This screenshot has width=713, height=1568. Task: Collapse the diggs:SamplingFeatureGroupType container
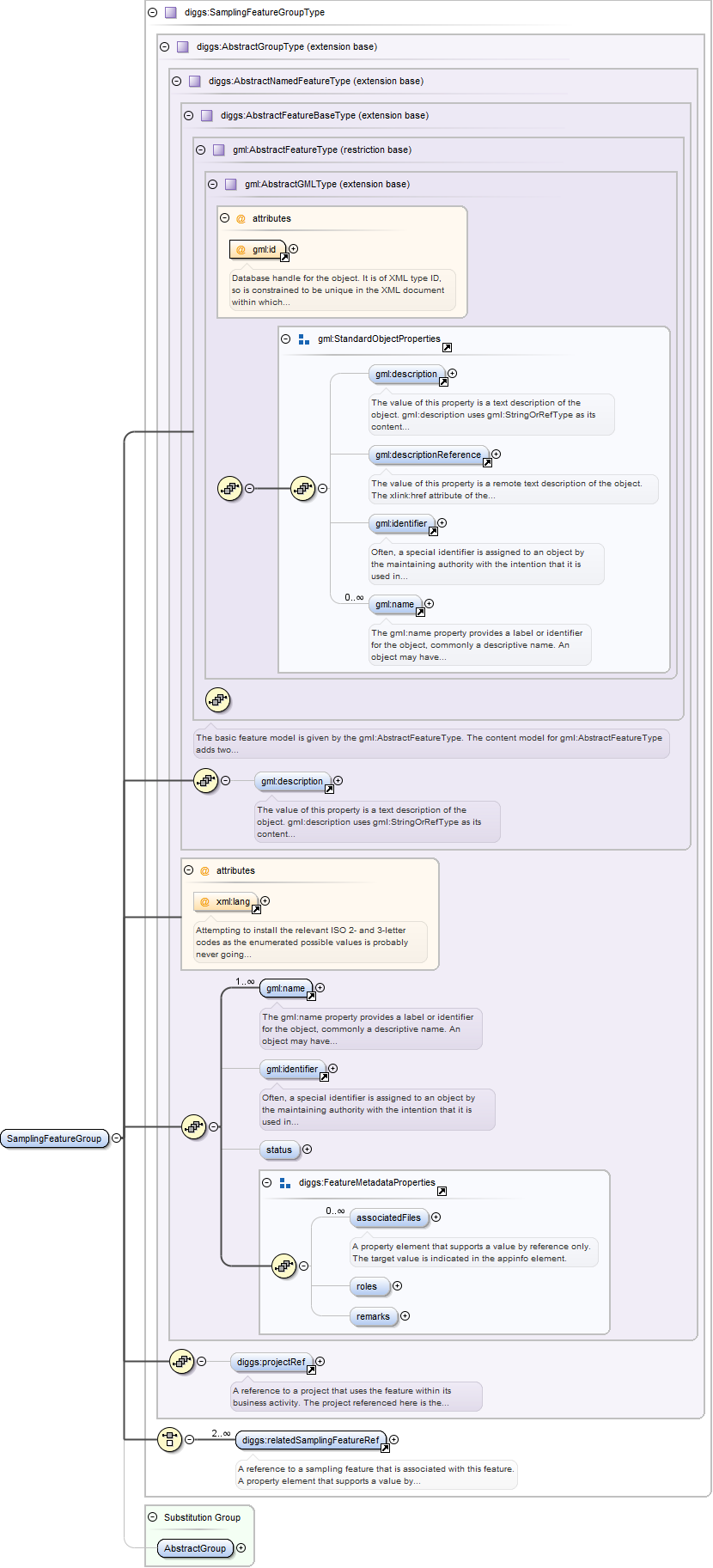coord(152,13)
